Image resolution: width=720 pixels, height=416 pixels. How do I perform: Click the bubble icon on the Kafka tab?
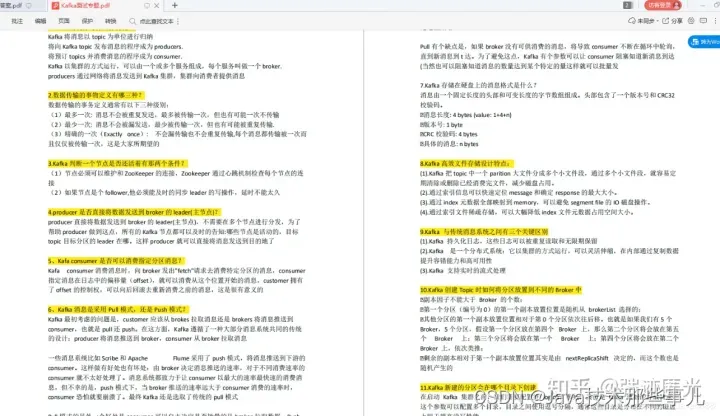point(147,6)
